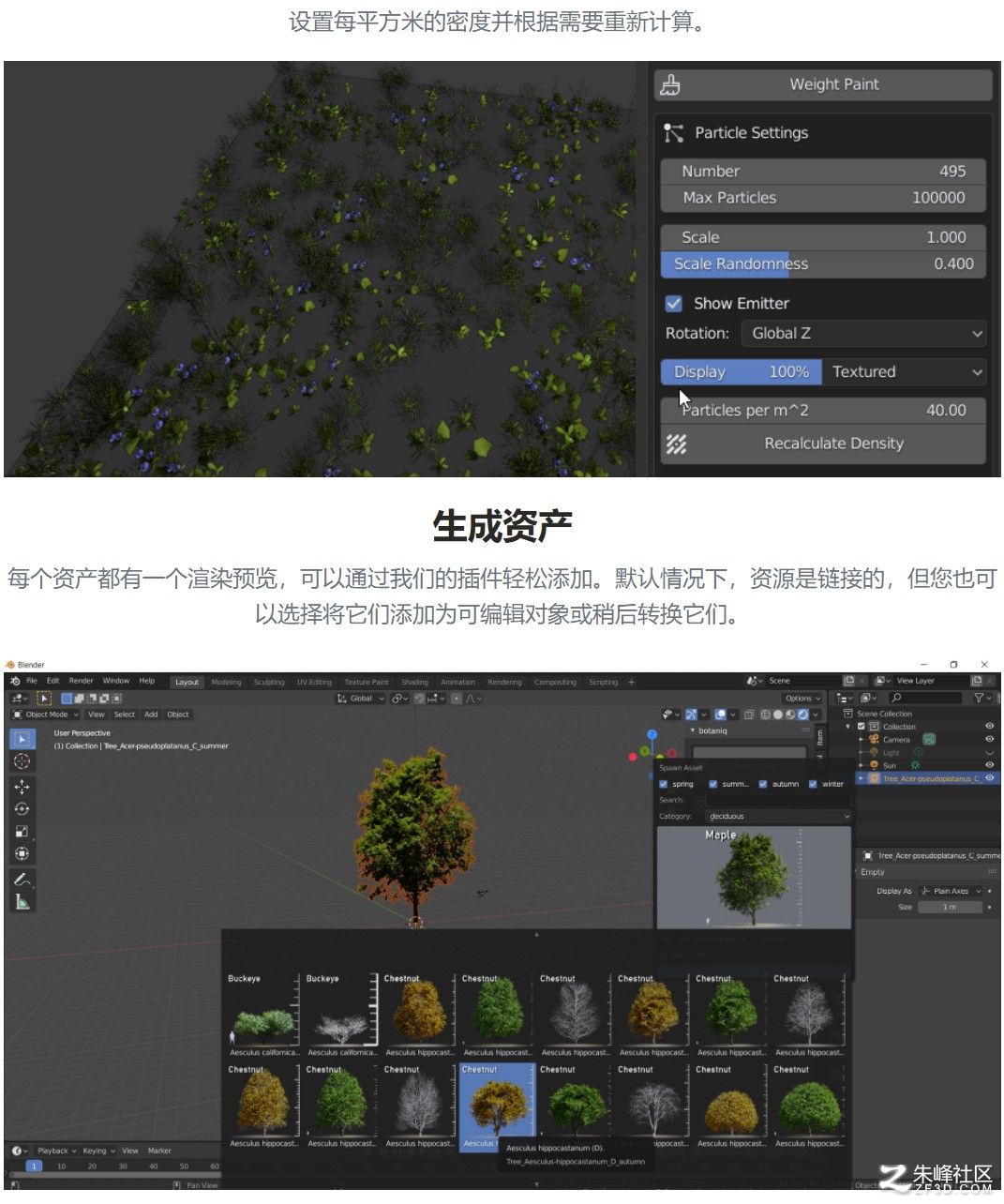Open the Window menu in Blender
The height and width of the screenshot is (1204, 1004).
click(116, 681)
